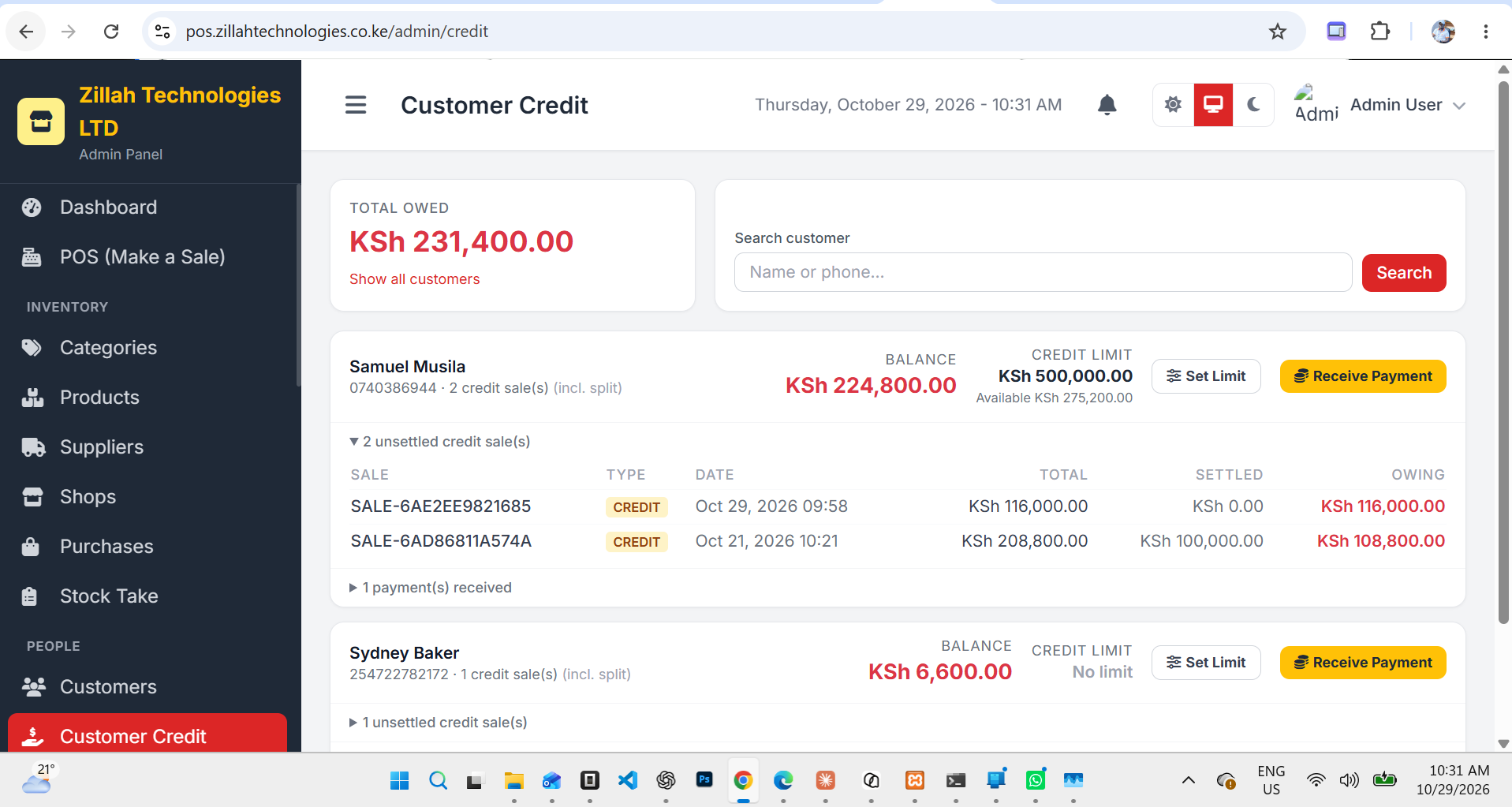Screen dimensions: 1512x807
Task: Select sale SALE-6AE2EE9821685
Action: [441, 506]
